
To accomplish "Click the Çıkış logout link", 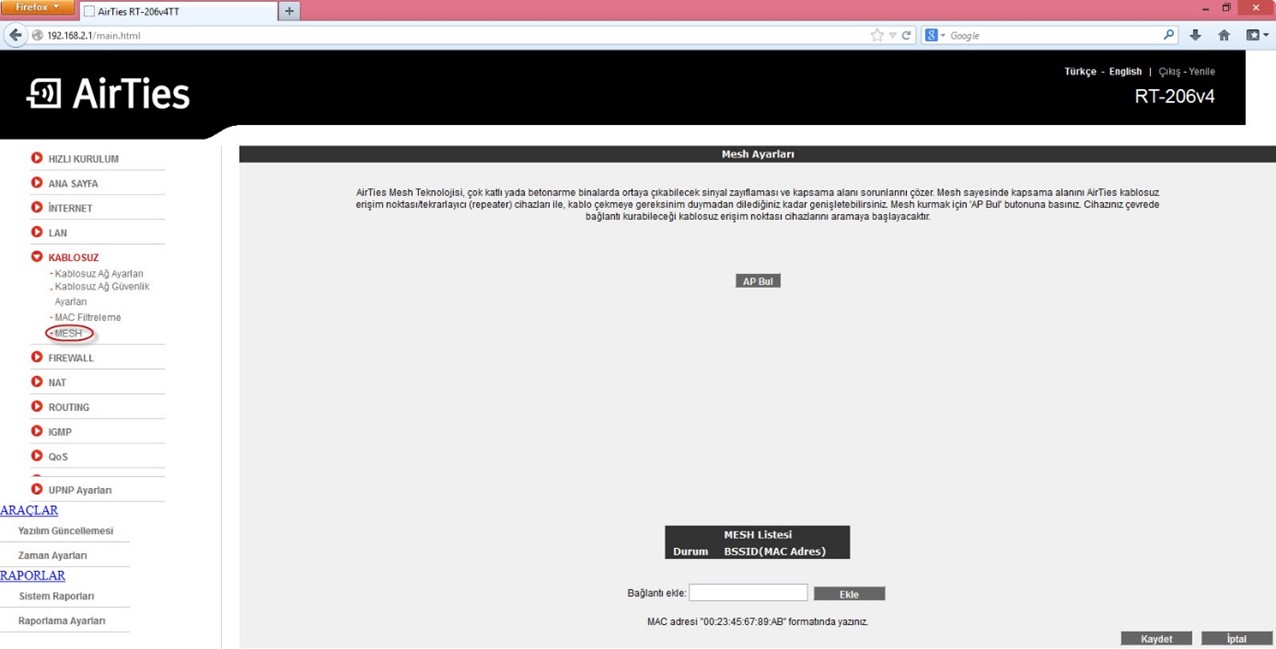I will (x=1169, y=72).
